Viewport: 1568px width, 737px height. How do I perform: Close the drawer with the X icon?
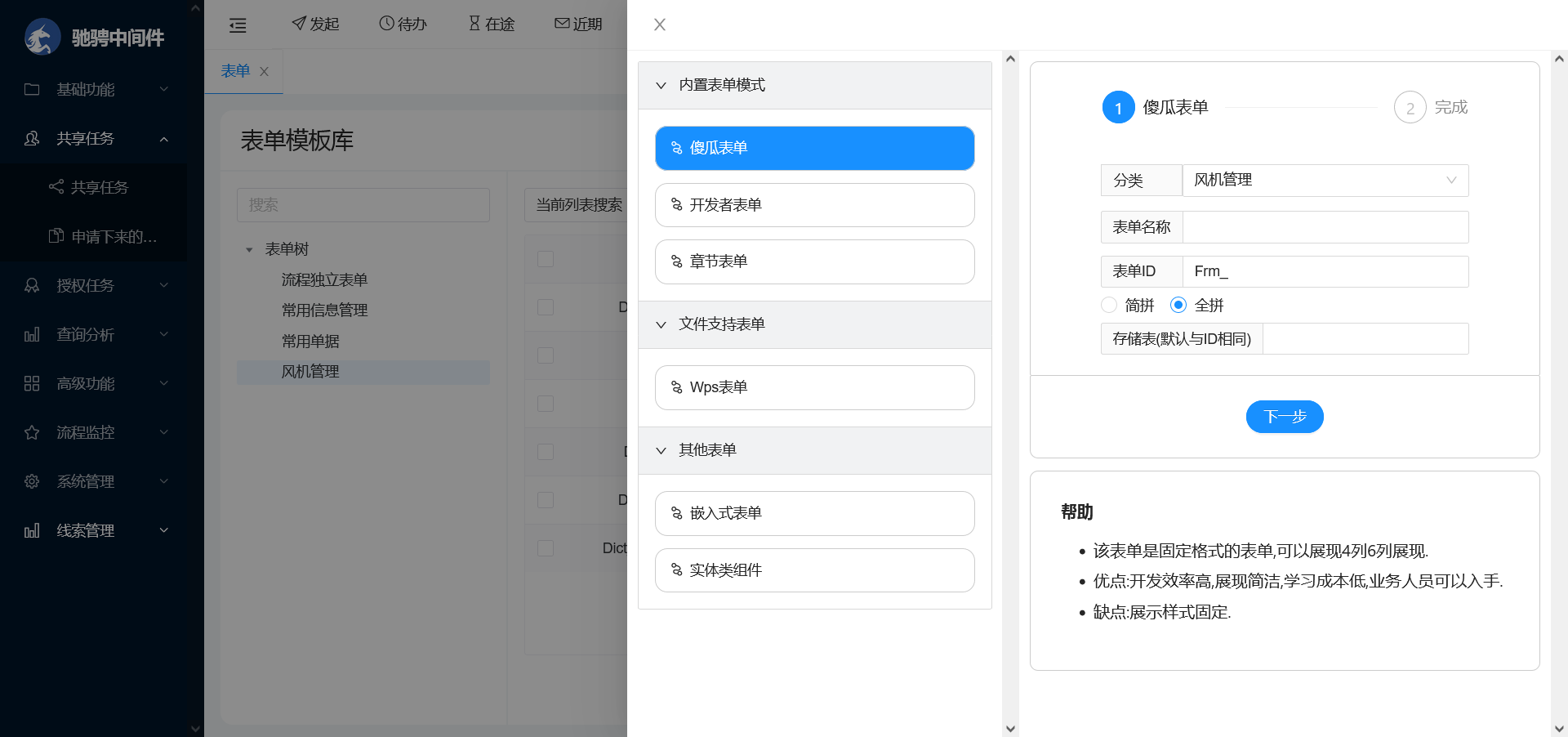click(x=660, y=25)
